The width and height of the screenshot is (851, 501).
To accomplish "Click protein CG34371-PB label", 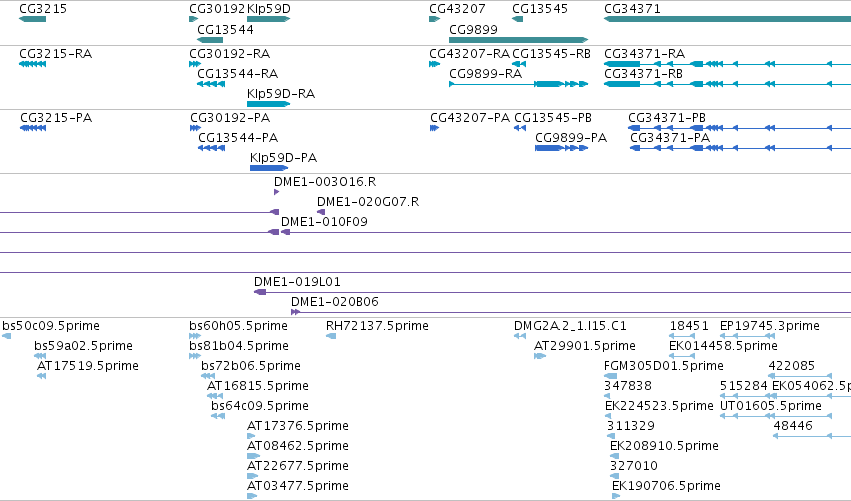I will [x=666, y=118].
